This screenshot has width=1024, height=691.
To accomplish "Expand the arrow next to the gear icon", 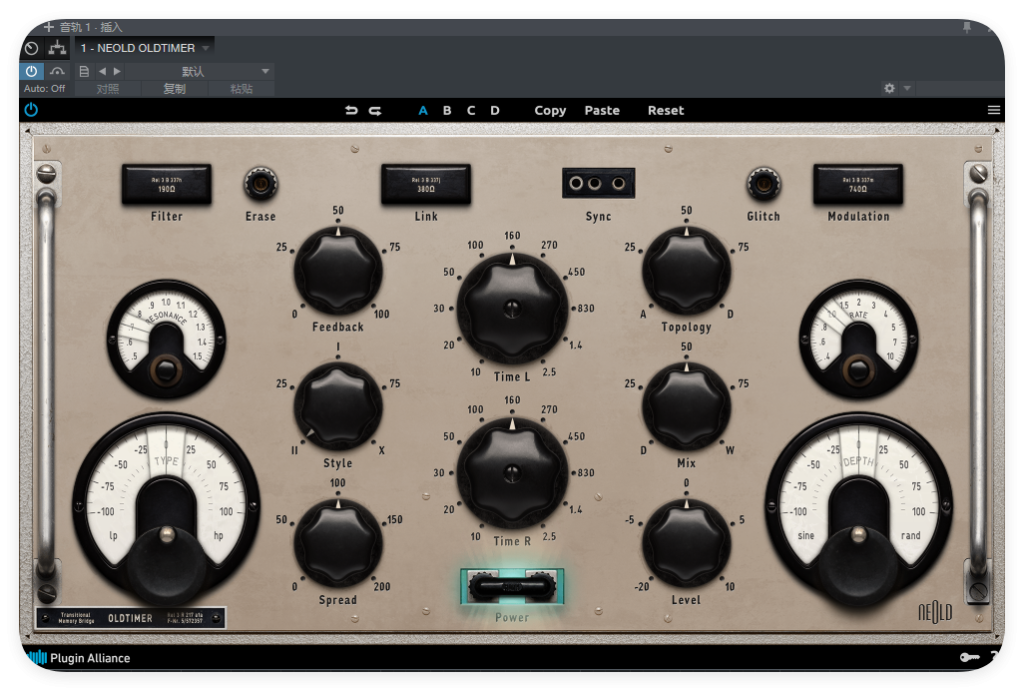I will (907, 88).
